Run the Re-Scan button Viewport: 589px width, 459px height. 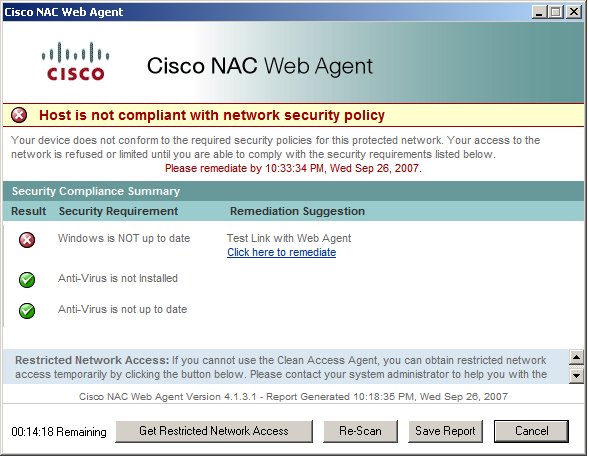click(x=360, y=431)
